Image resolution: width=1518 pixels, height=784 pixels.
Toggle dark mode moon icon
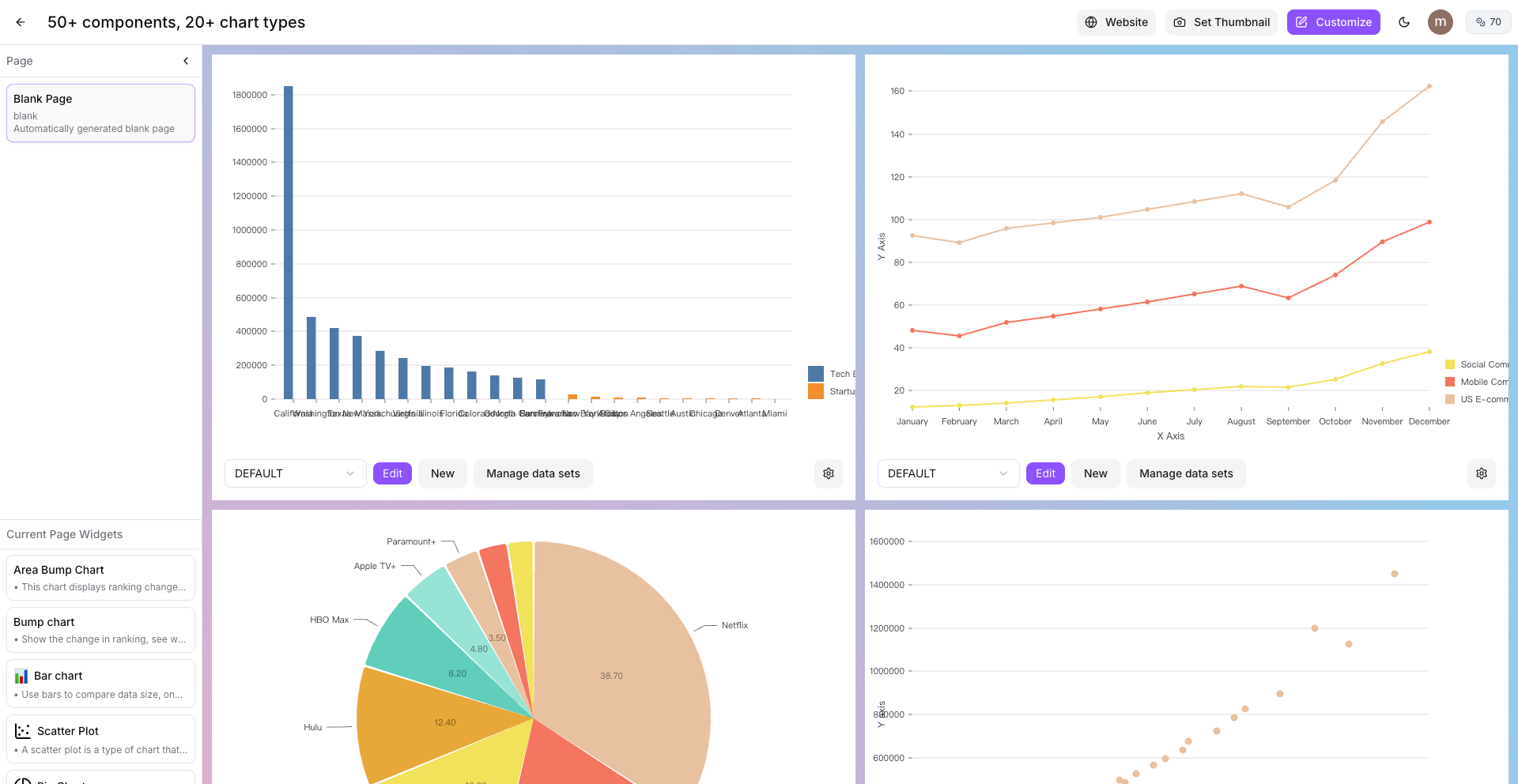[1404, 22]
